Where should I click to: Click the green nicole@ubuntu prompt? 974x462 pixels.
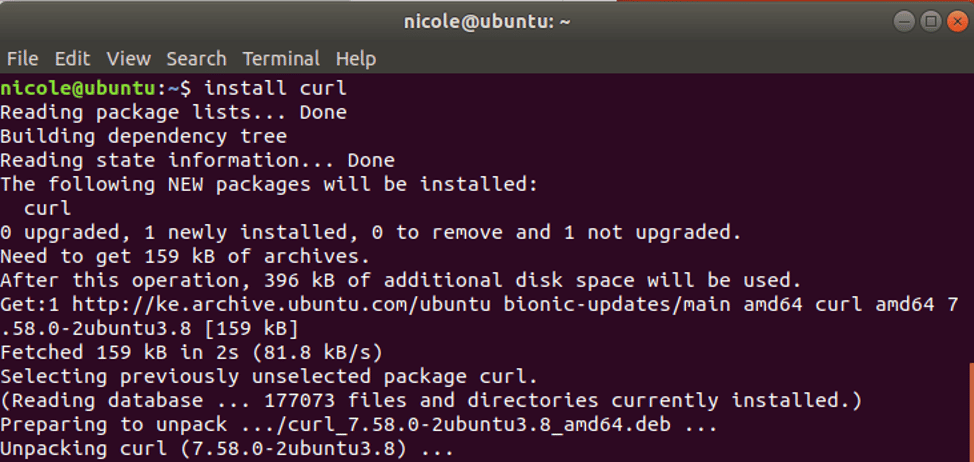[x=78, y=88]
